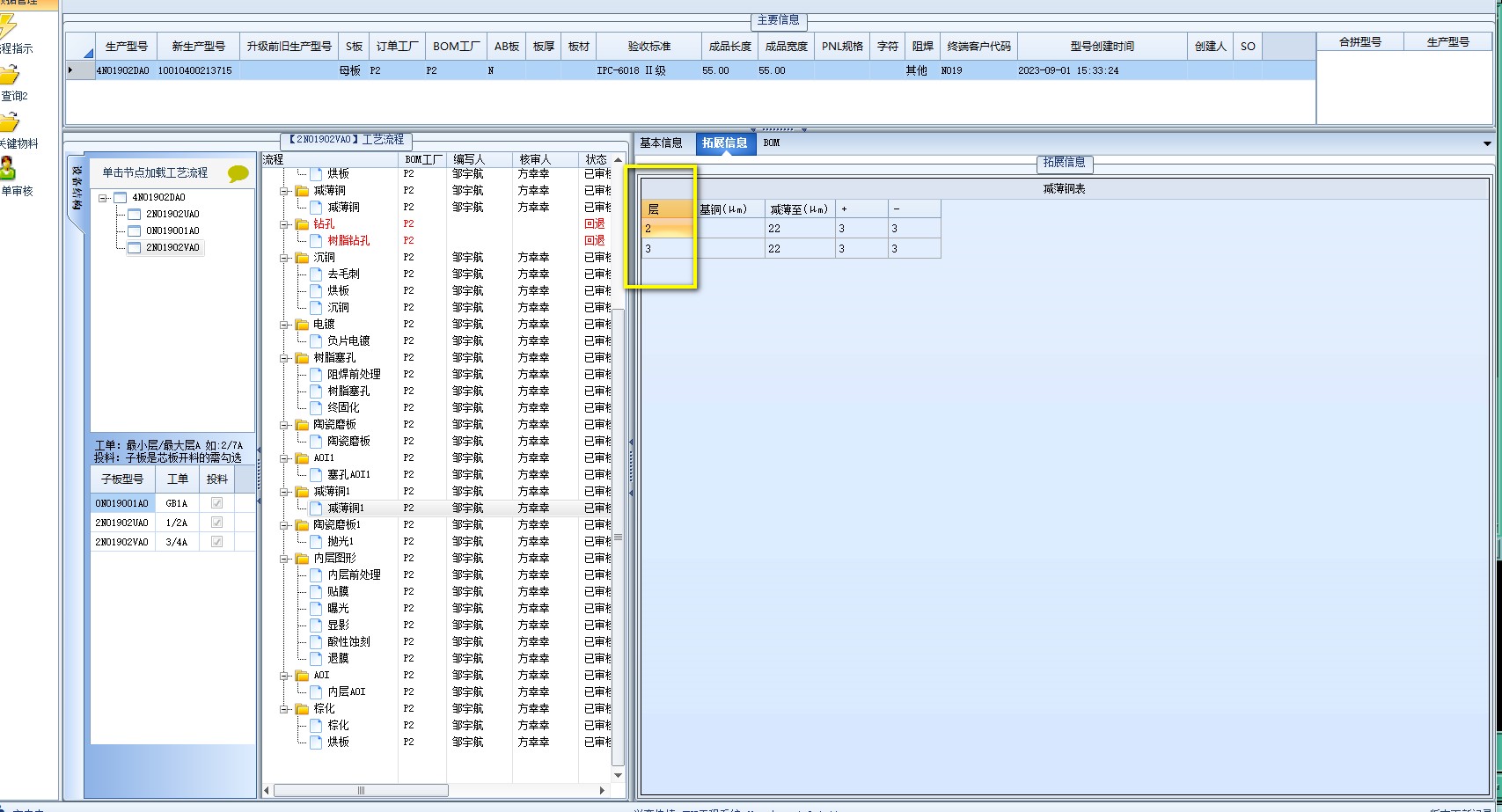Select the 2N01902UA0 node icon in structure tree

[x=135, y=215]
